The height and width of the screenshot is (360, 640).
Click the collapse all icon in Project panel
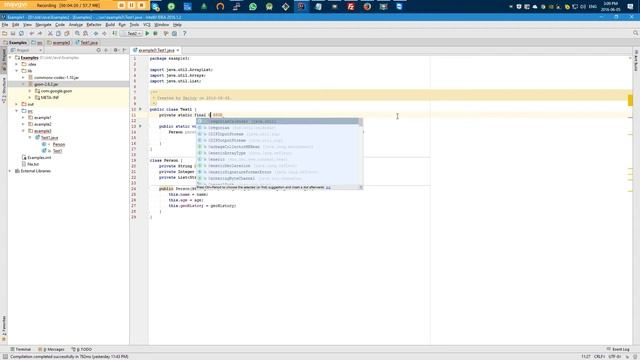(106, 50)
